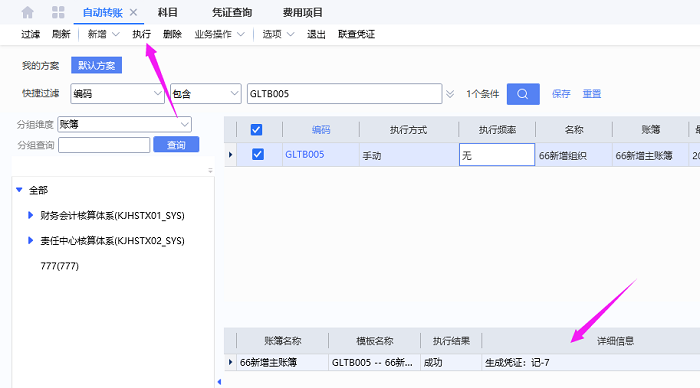The image size is (700, 388).
Task: Click the 分组查询 input field
Action: 104,145
